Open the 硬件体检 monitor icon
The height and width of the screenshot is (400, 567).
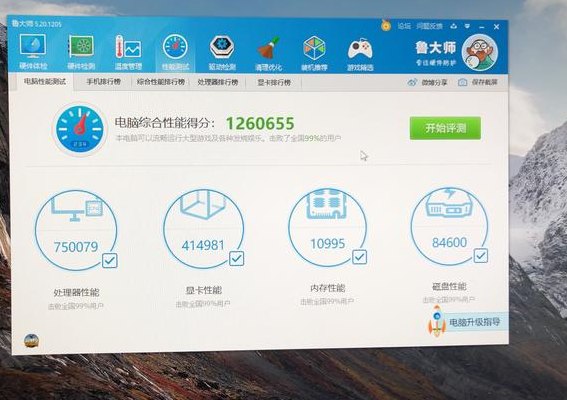tap(33, 51)
